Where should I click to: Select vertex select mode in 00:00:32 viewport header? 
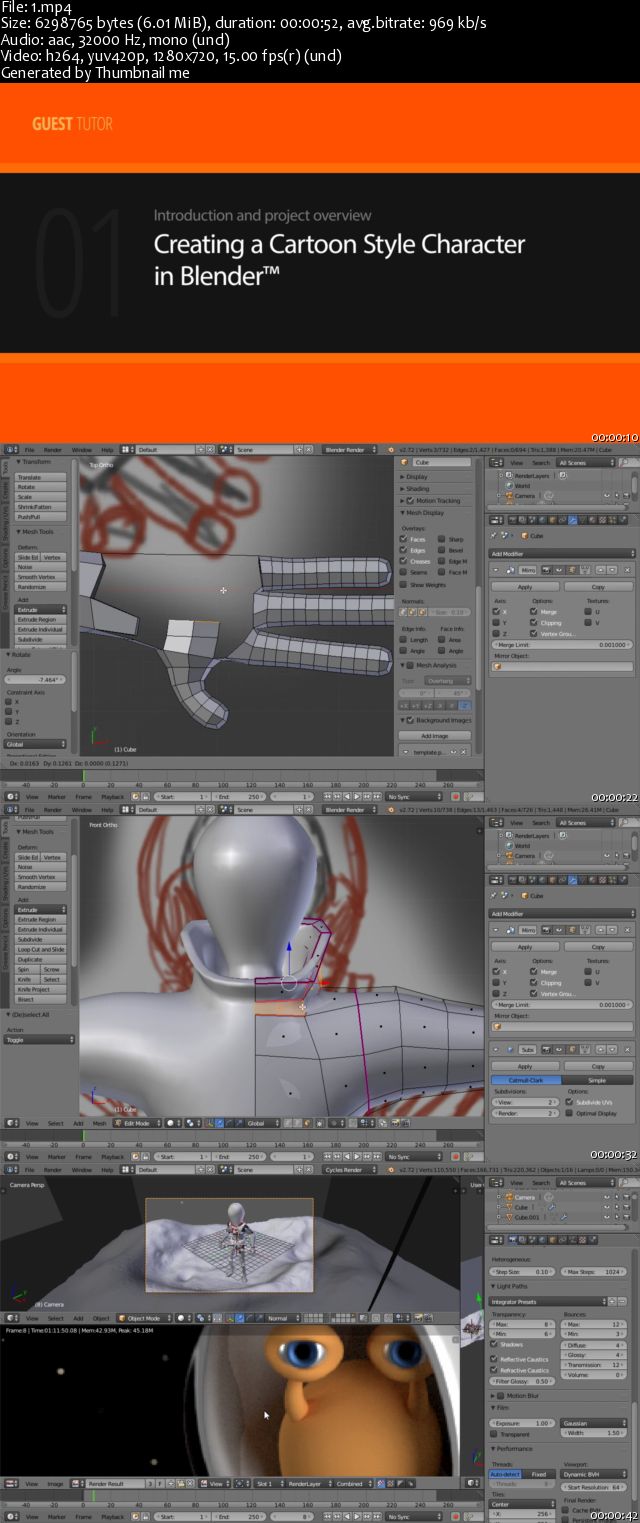click(x=288, y=1123)
